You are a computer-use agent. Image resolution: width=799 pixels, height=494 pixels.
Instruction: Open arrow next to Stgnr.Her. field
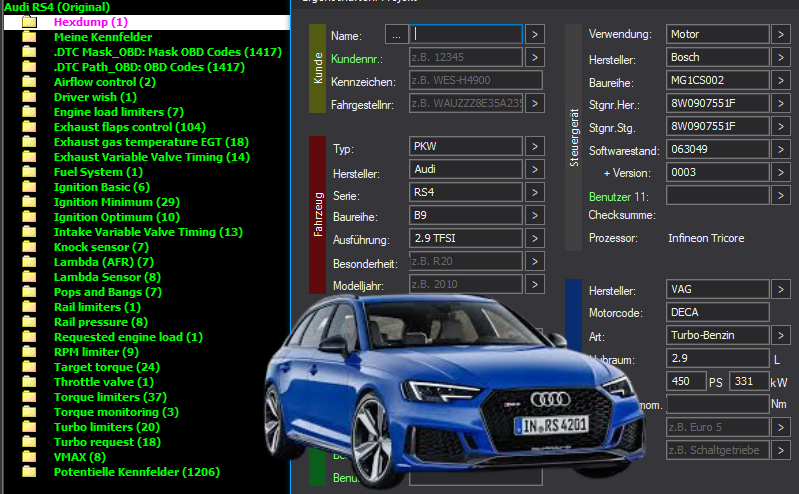click(781, 103)
